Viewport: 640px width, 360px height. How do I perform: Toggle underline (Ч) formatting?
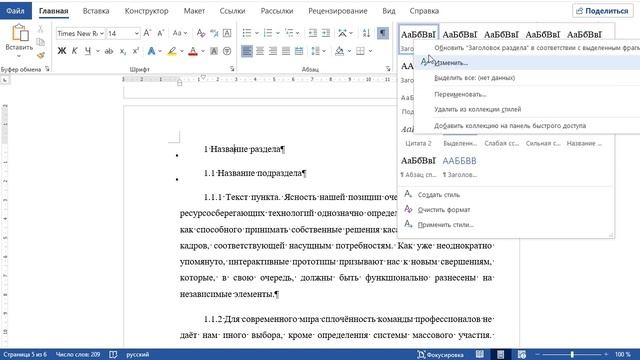88,51
